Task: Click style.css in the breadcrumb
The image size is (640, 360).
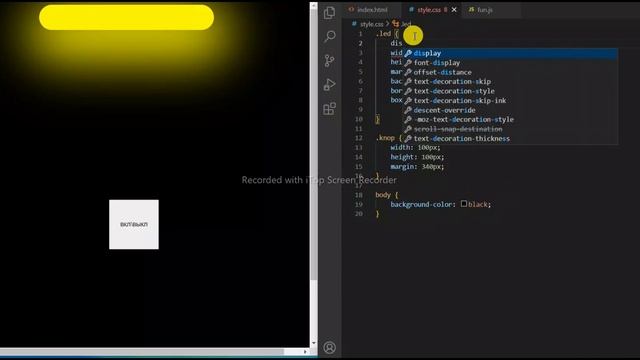Action: (371, 24)
